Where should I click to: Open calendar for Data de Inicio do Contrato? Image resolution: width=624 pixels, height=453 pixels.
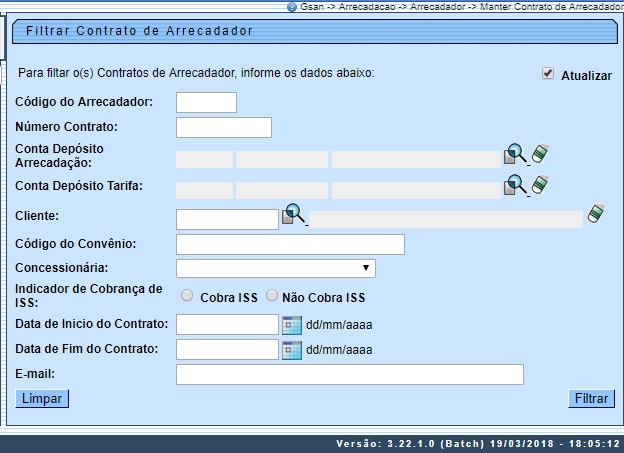point(291,324)
